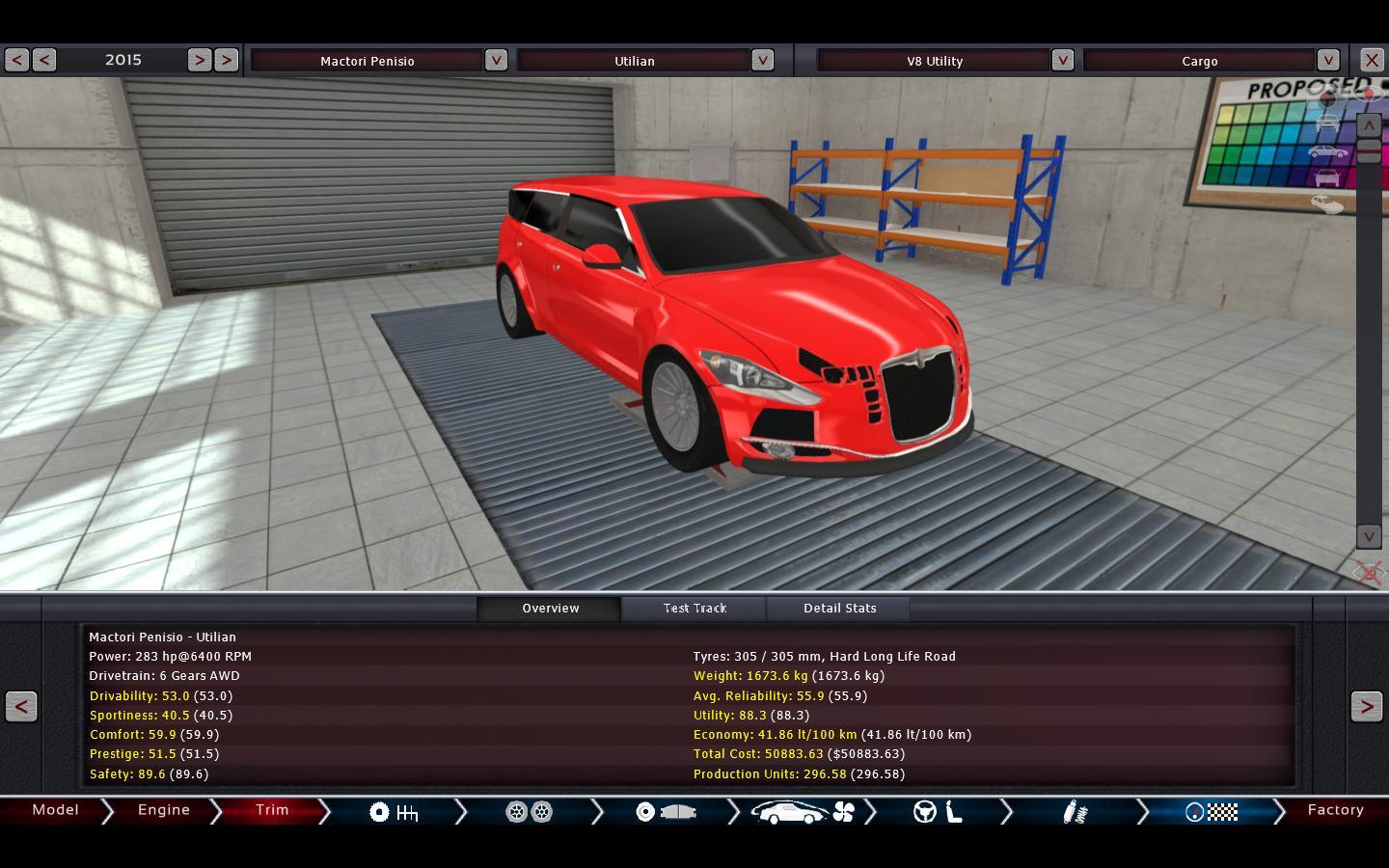Expand the Cargo variant dropdown
This screenshot has height=868, width=1389.
[x=1328, y=60]
